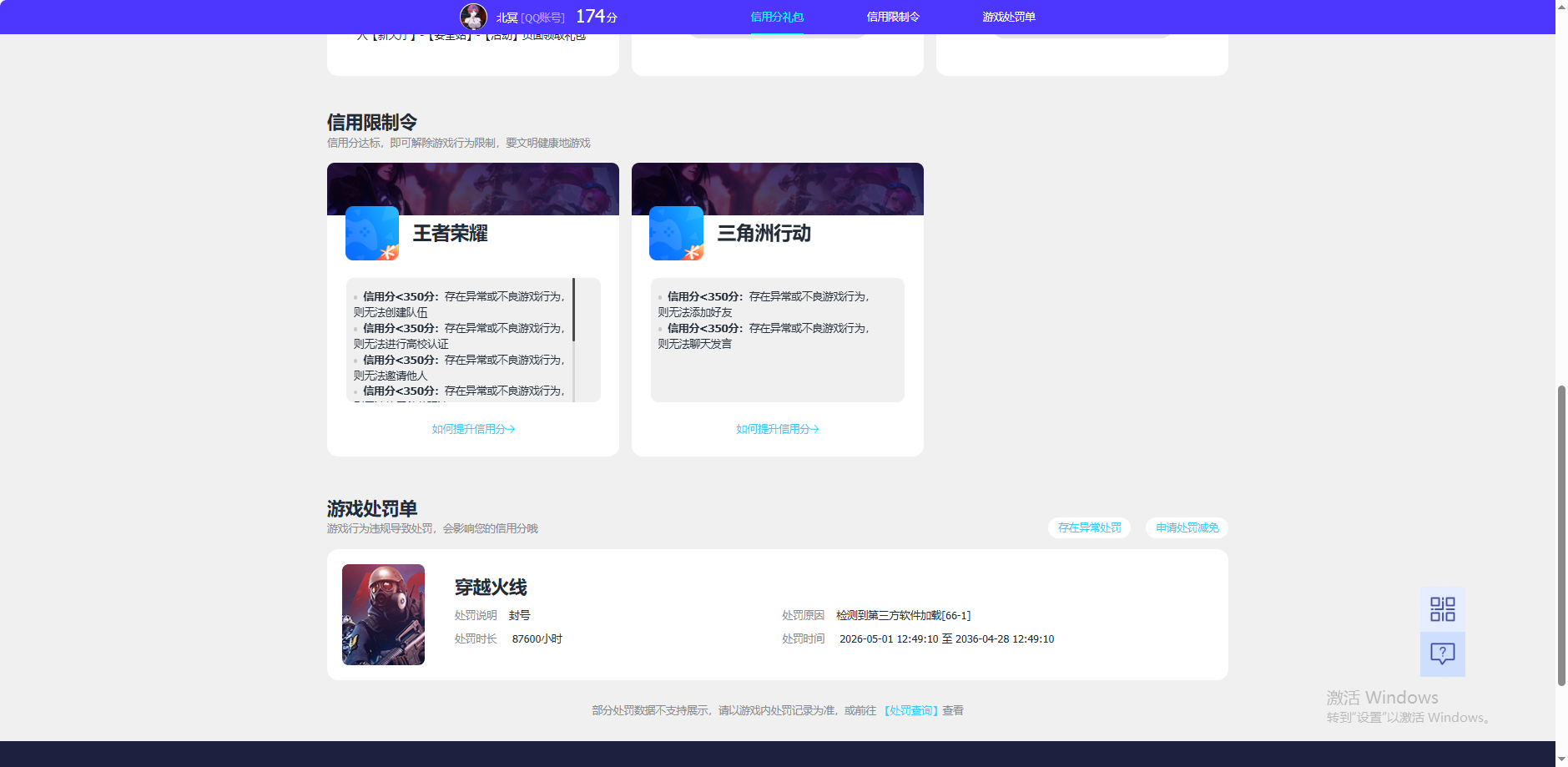Open 如何提升信用分 link under 王者荣耀
The image size is (1568, 767).
point(473,429)
